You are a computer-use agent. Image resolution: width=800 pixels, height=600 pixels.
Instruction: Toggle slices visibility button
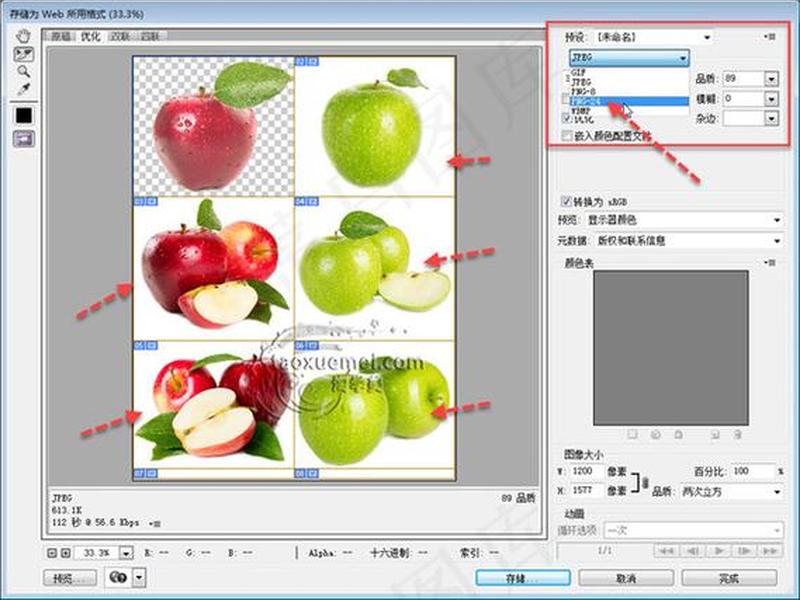(24, 138)
